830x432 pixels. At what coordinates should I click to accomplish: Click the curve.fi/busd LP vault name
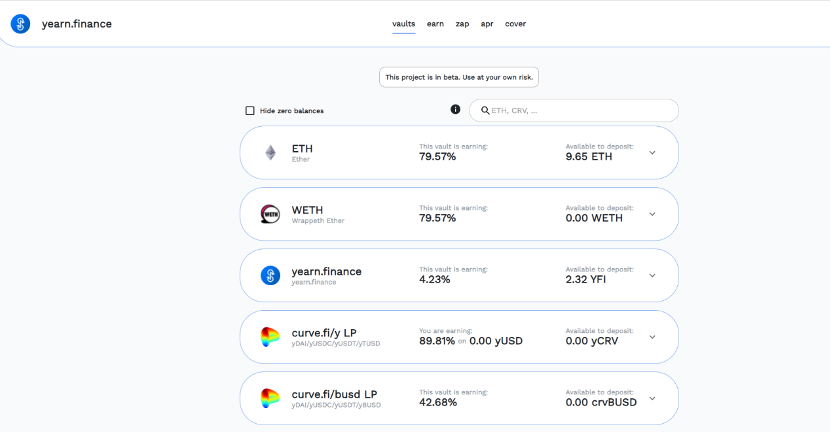coord(335,394)
